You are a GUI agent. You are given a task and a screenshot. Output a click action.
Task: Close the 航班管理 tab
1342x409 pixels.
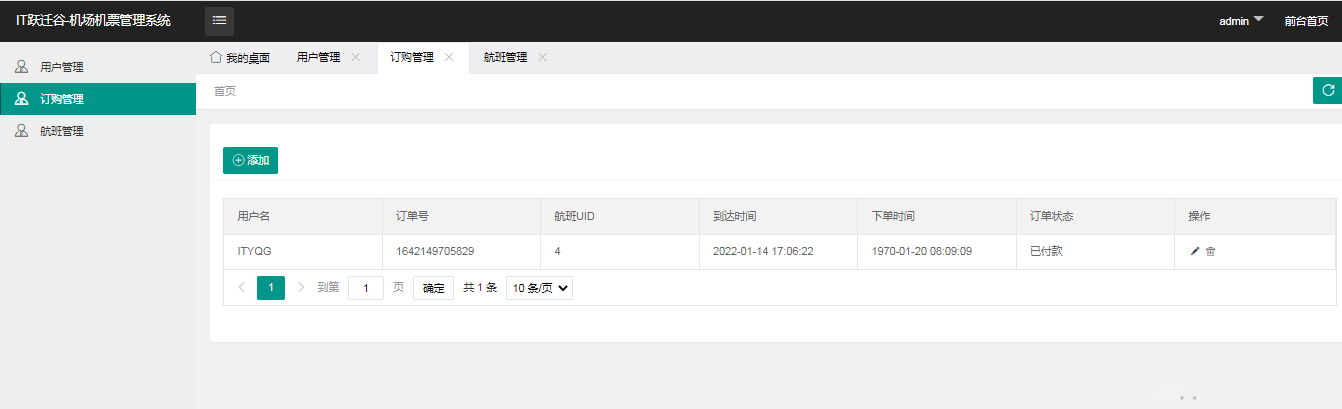click(542, 58)
